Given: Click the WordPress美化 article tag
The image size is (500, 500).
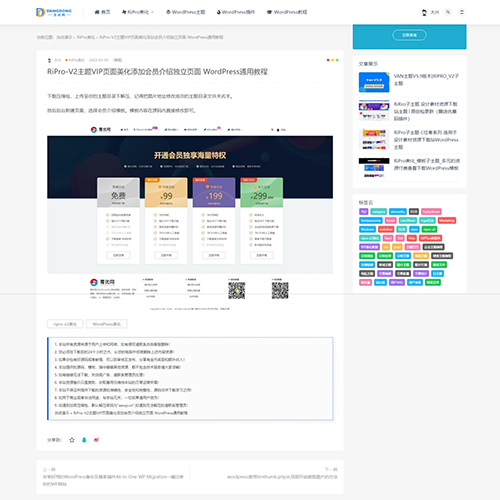Looking at the screenshot, I should pos(106,324).
